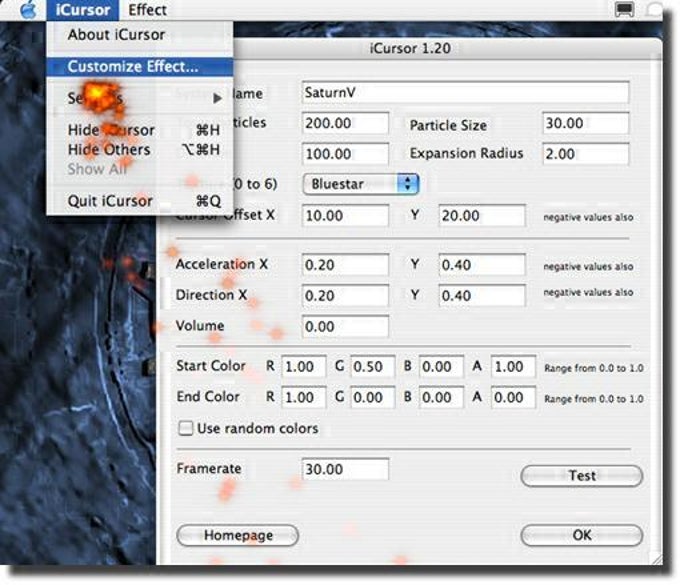Click the iCursor 1.20 window title
Viewport: 680px width, 585px height.
410,48
